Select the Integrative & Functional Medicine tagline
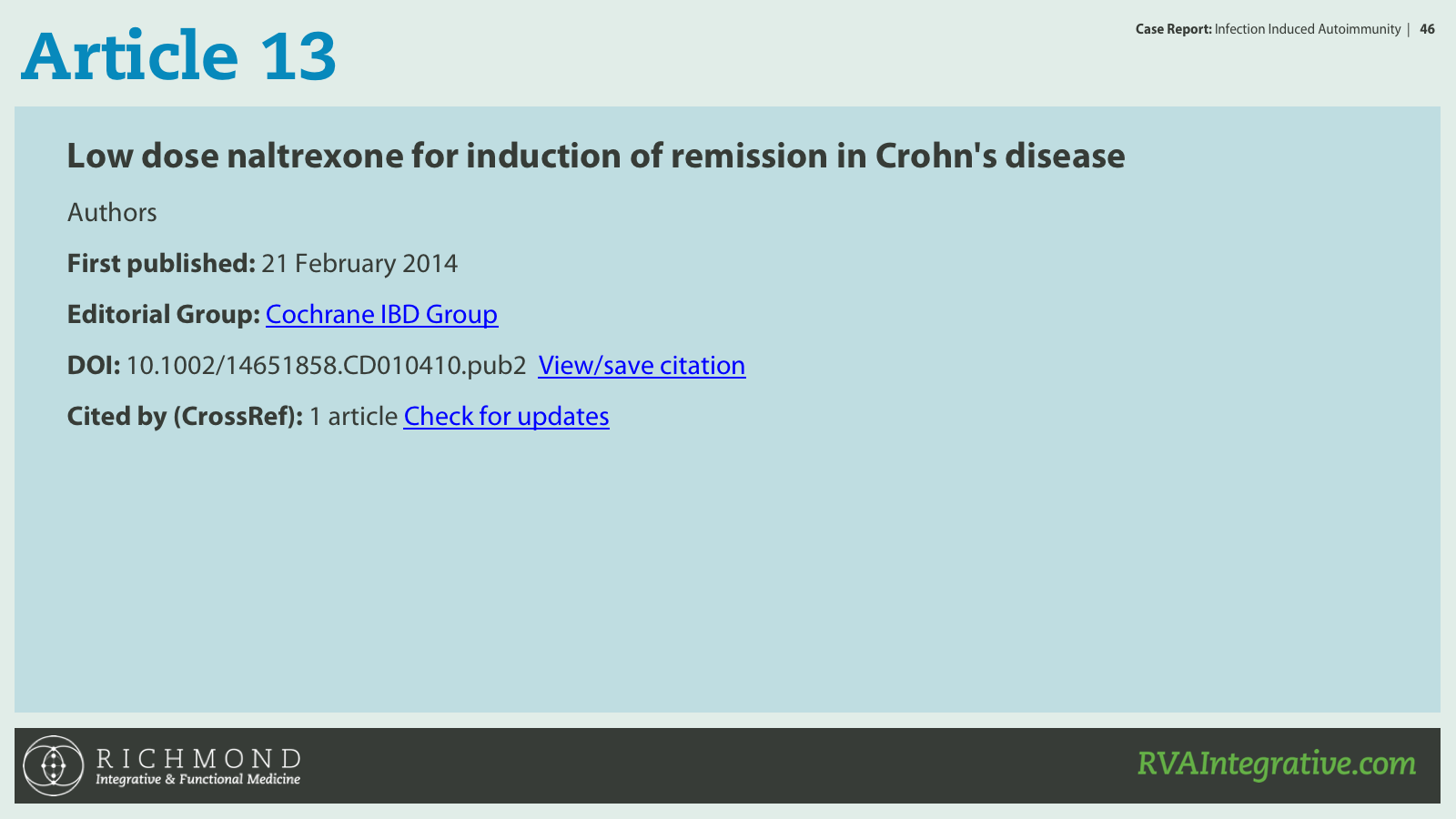Viewport: 1456px width, 819px height. (197, 780)
